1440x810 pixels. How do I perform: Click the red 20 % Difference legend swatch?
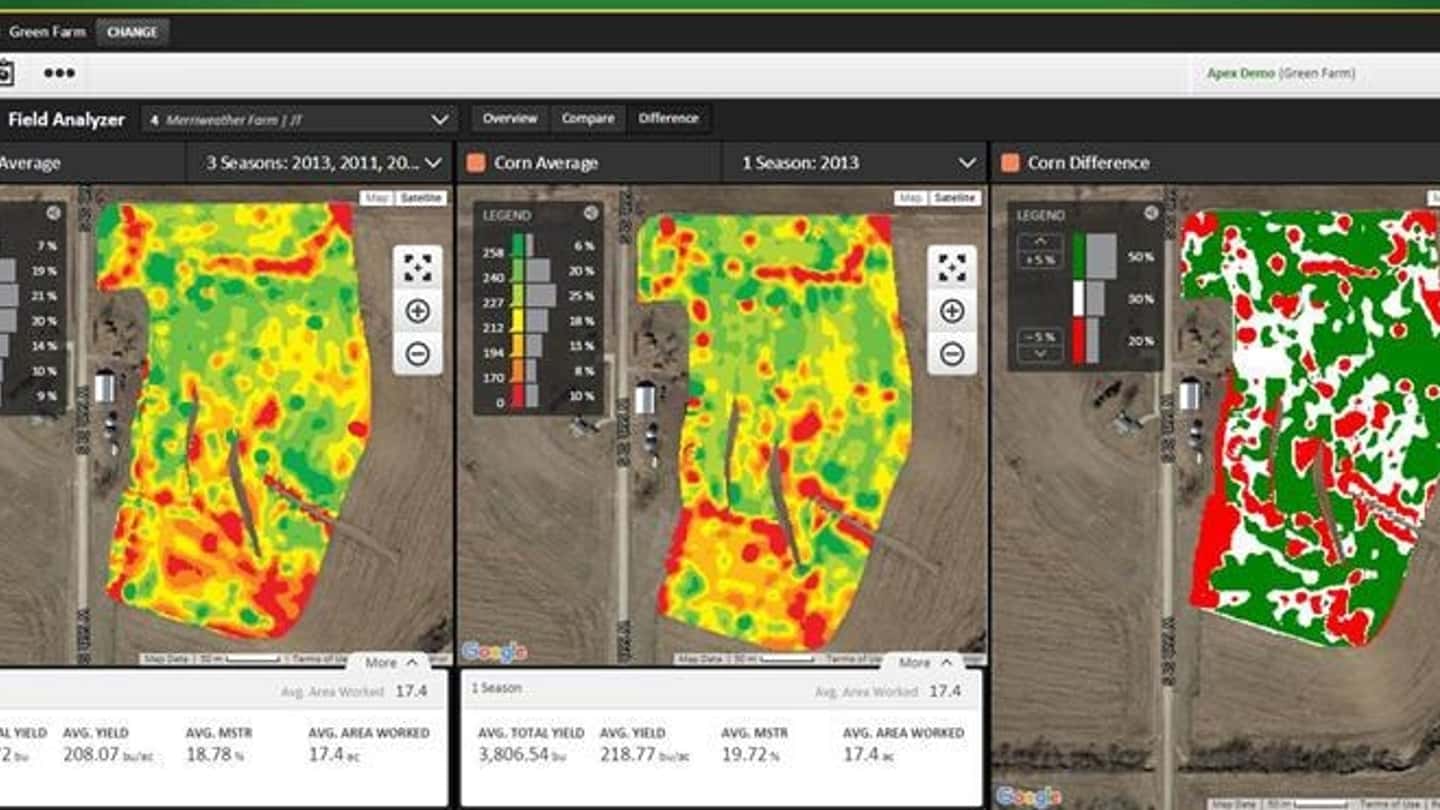pyautogui.click(x=1079, y=341)
